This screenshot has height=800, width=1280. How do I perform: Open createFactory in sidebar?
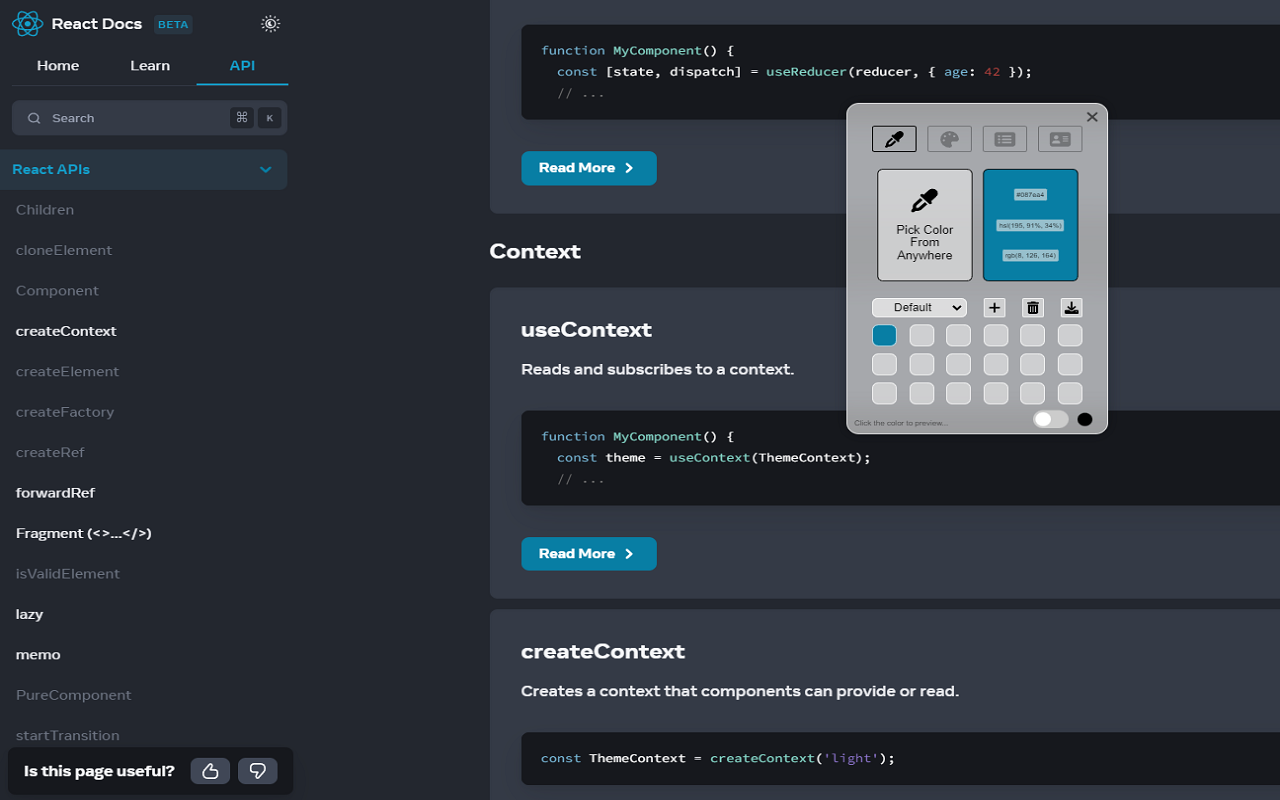point(65,412)
